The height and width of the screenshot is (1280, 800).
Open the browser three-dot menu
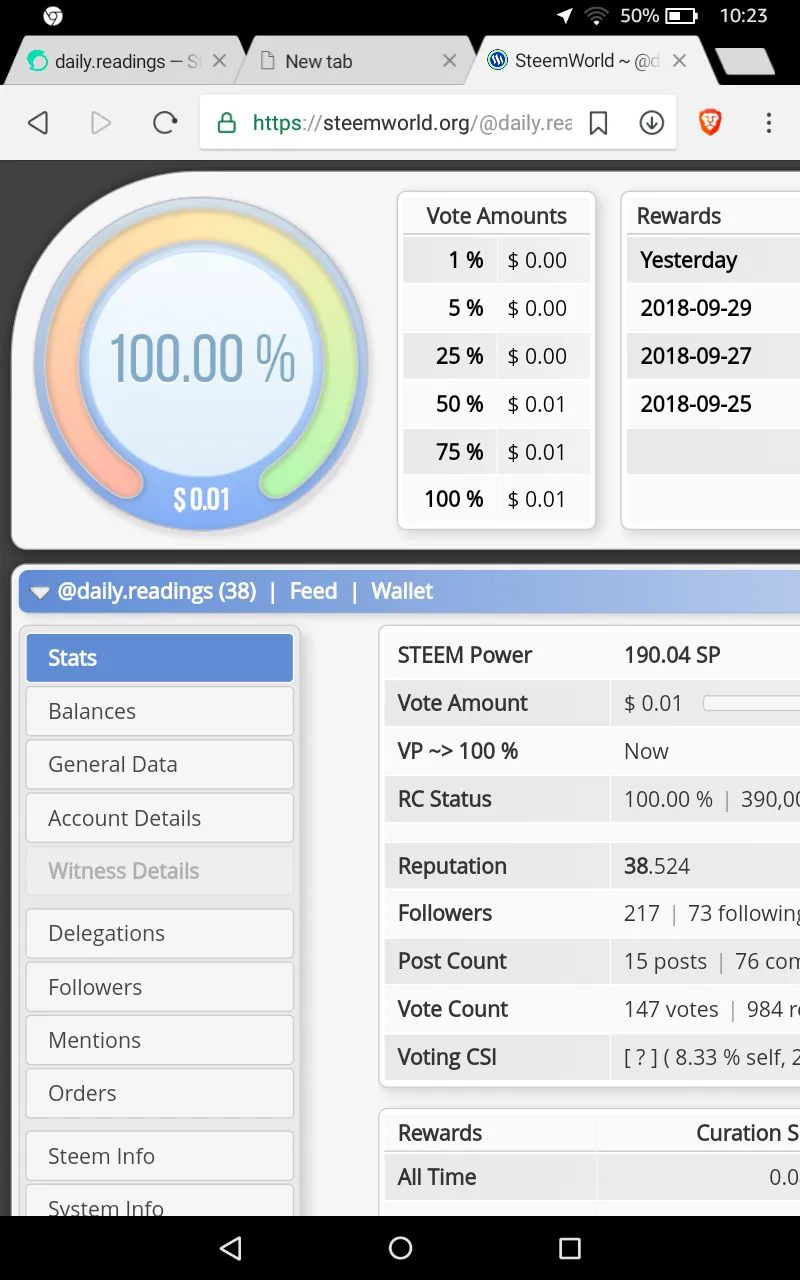click(769, 123)
